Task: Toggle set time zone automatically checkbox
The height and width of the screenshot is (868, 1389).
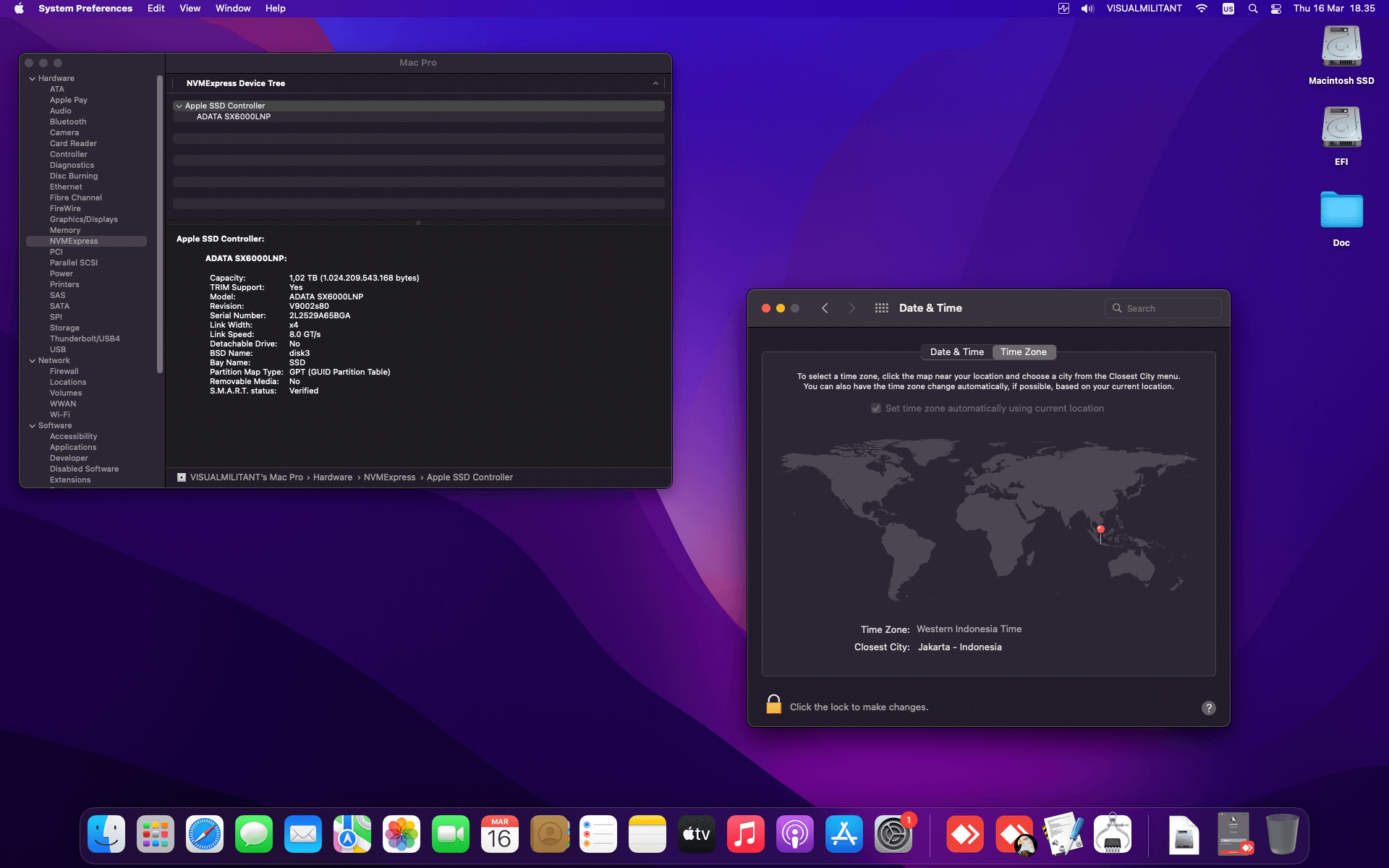Action: coord(876,409)
